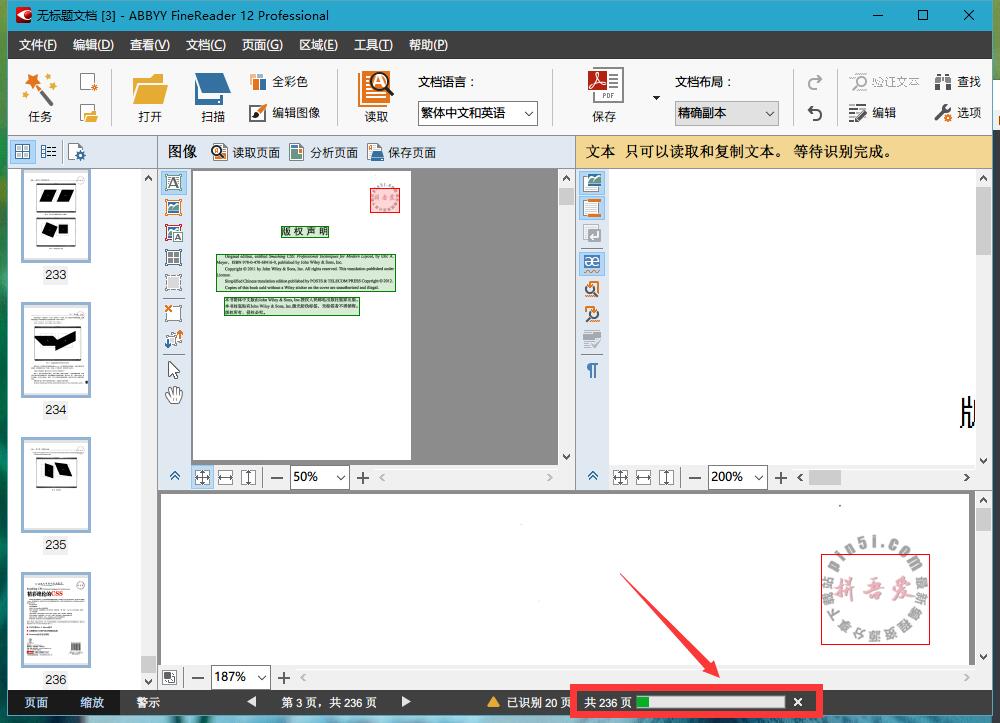Open 文档语言 language dropdown
The width and height of the screenshot is (1000, 723).
(478, 113)
